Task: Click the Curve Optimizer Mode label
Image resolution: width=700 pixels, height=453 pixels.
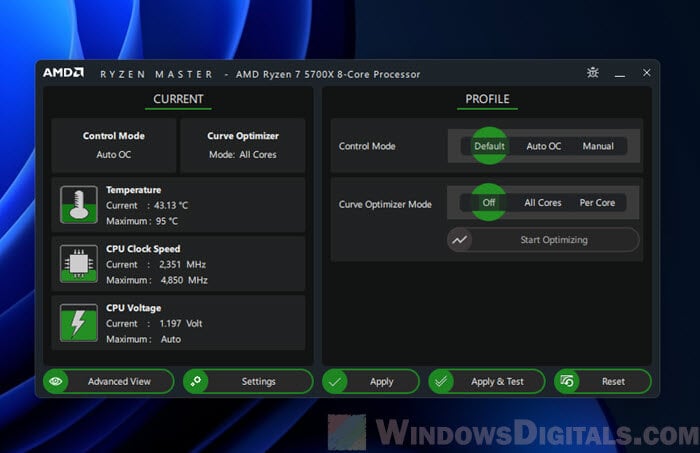Action: click(x=385, y=204)
